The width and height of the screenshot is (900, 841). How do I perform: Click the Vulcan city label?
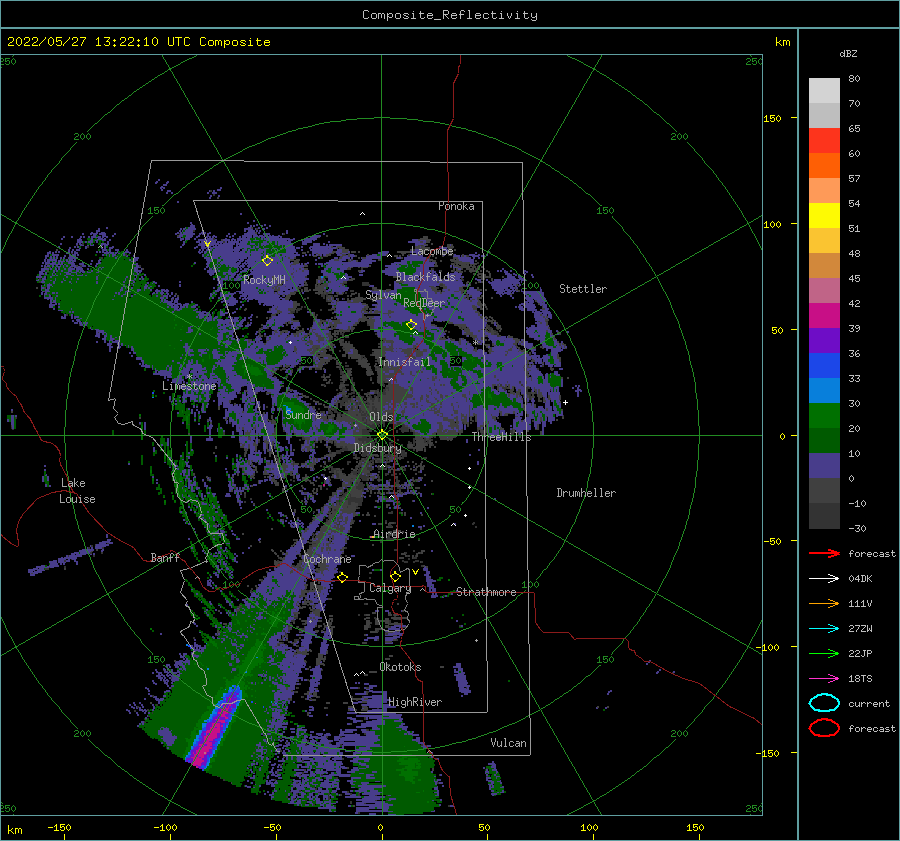tap(508, 743)
